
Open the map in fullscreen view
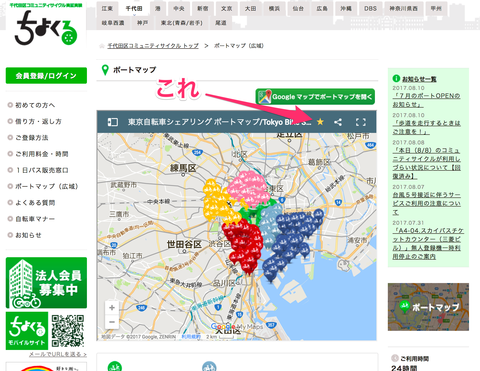click(361, 122)
